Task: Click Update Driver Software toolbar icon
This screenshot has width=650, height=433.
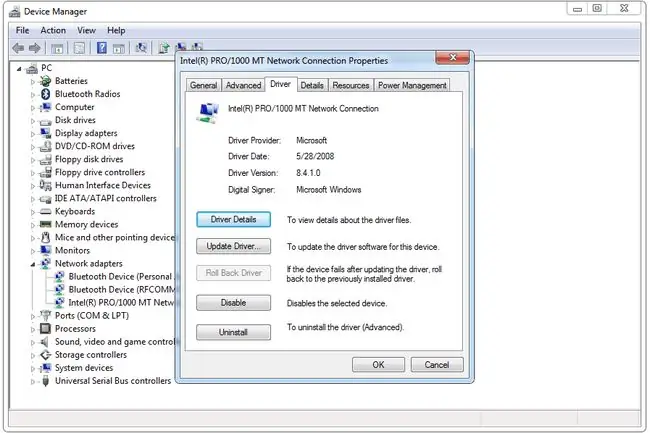Action: (x=164, y=48)
